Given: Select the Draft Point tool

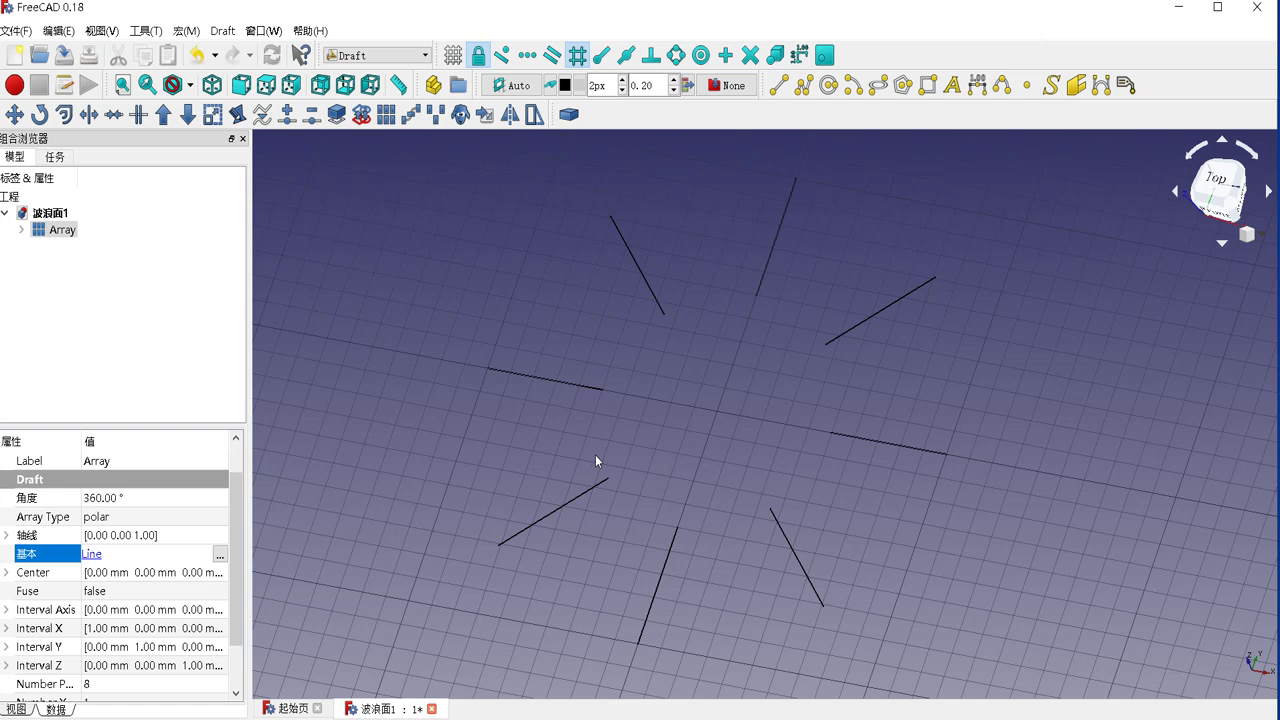Looking at the screenshot, I should [1026, 85].
